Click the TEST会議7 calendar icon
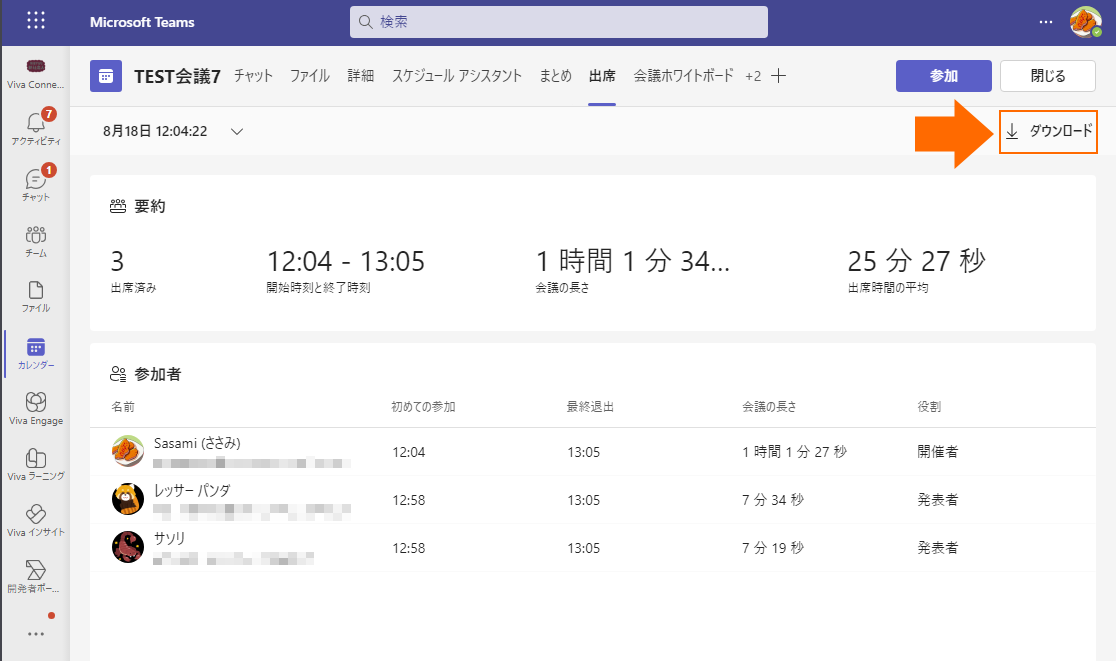Image resolution: width=1116 pixels, height=661 pixels. tap(105, 76)
